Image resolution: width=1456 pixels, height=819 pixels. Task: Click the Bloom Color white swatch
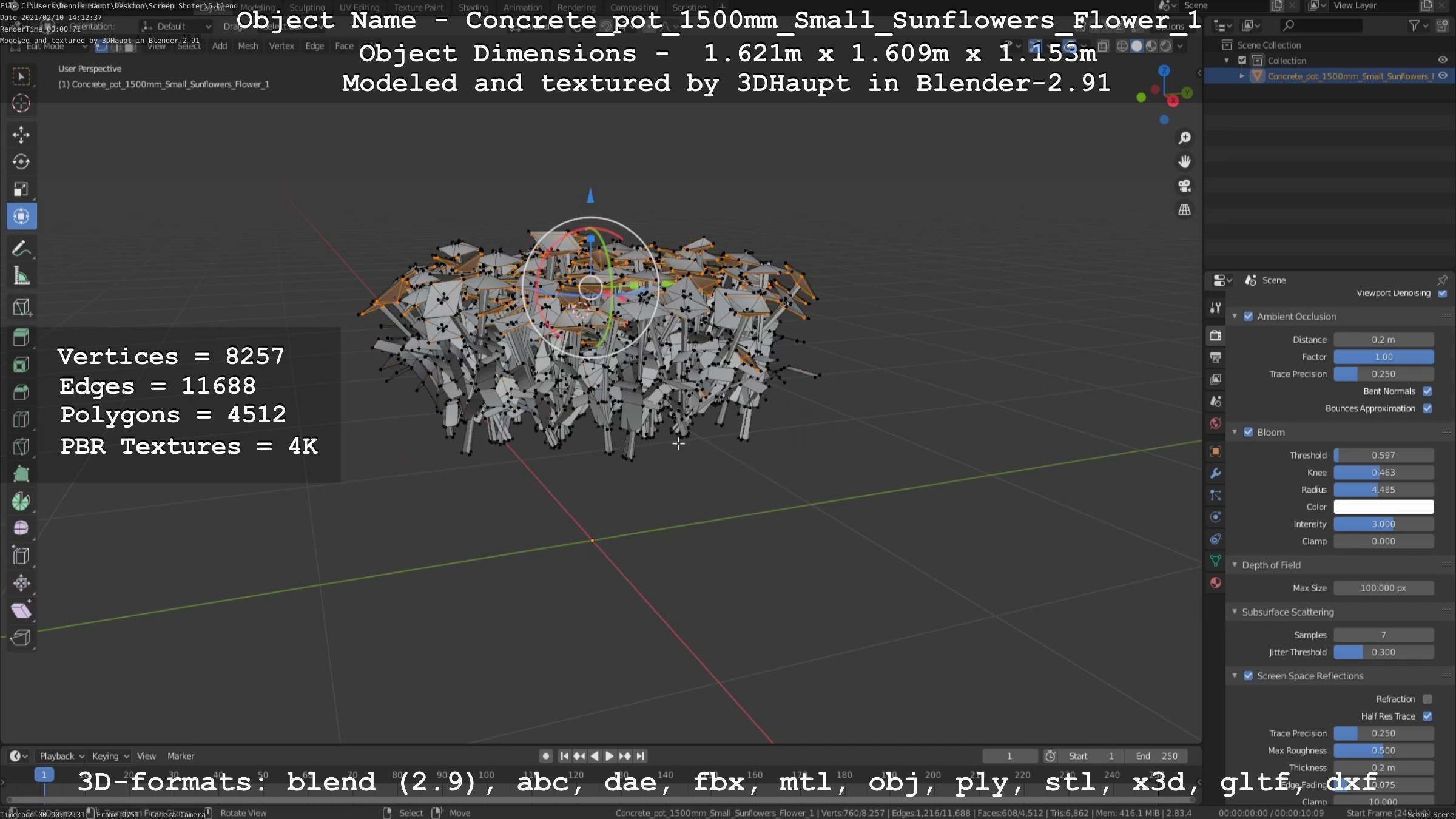pos(1383,507)
